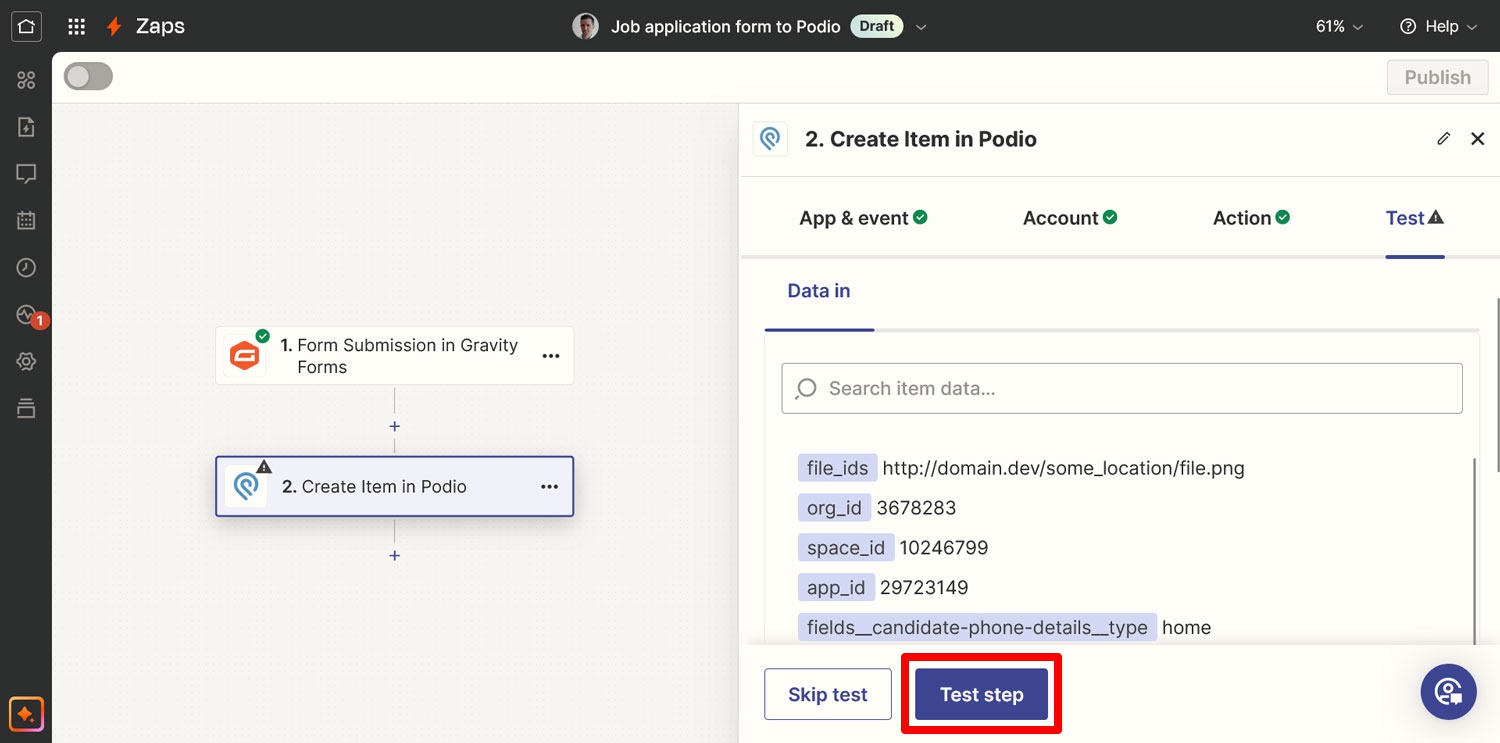This screenshot has width=1500, height=743.
Task: Open the comments icon in sidebar
Action: click(x=26, y=174)
